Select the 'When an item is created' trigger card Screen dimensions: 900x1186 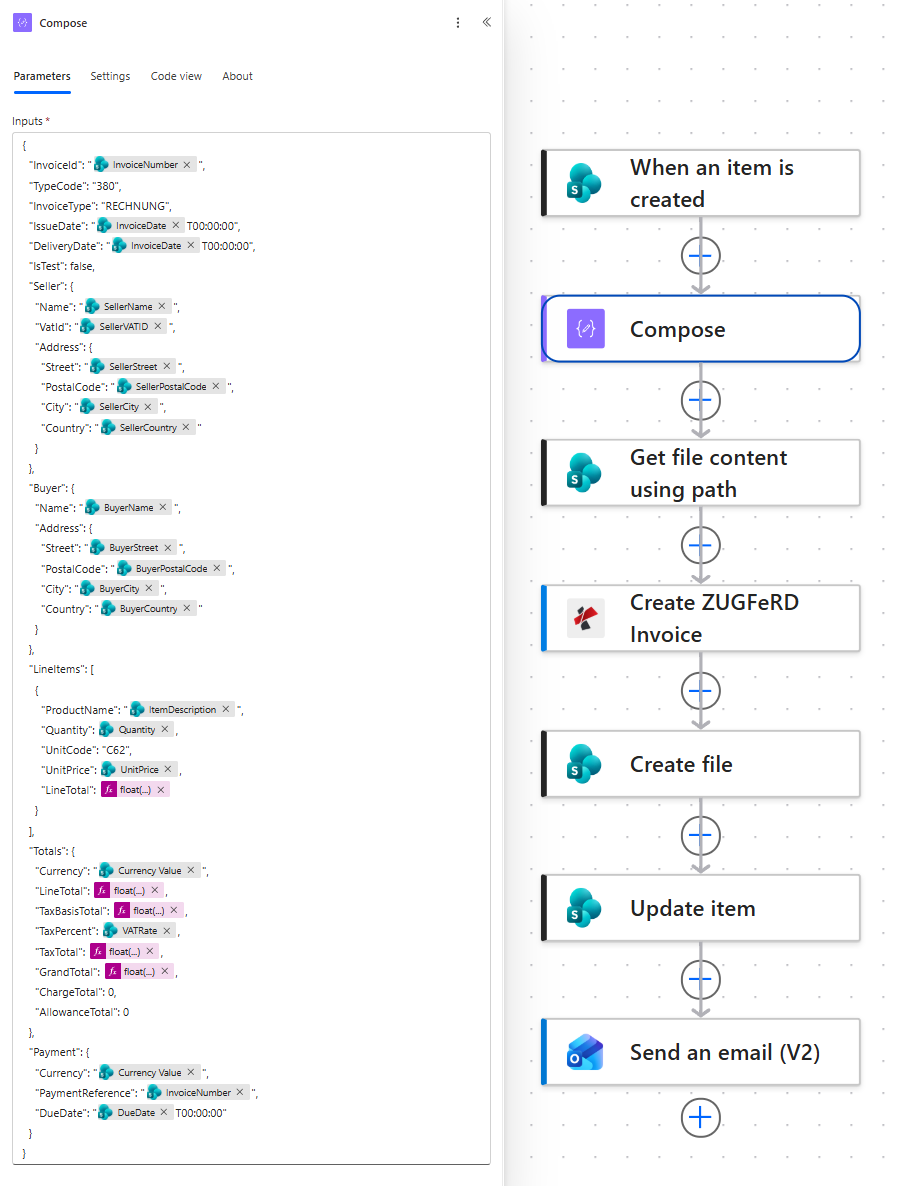[701, 183]
